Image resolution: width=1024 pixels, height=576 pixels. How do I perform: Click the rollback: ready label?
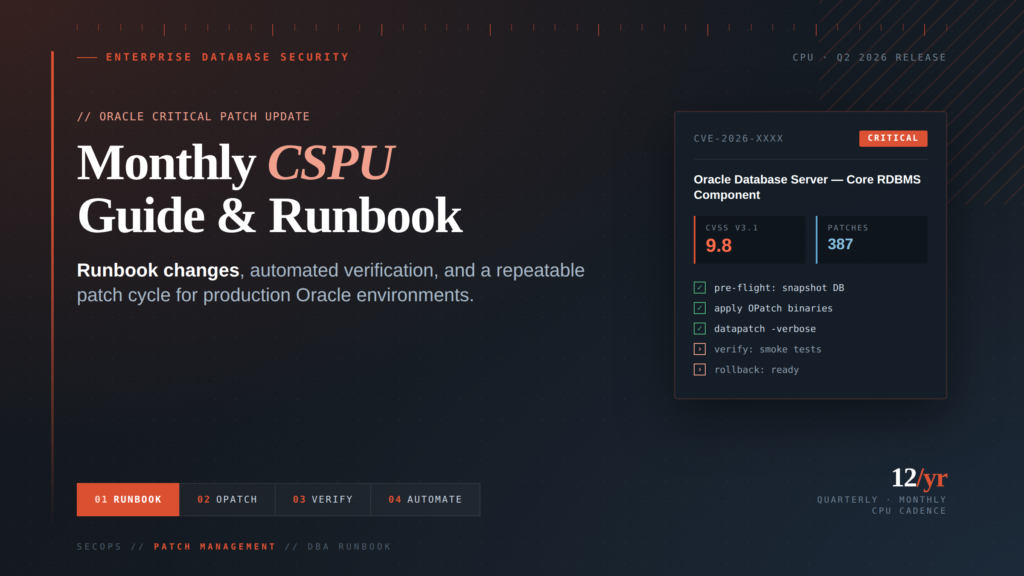(756, 370)
